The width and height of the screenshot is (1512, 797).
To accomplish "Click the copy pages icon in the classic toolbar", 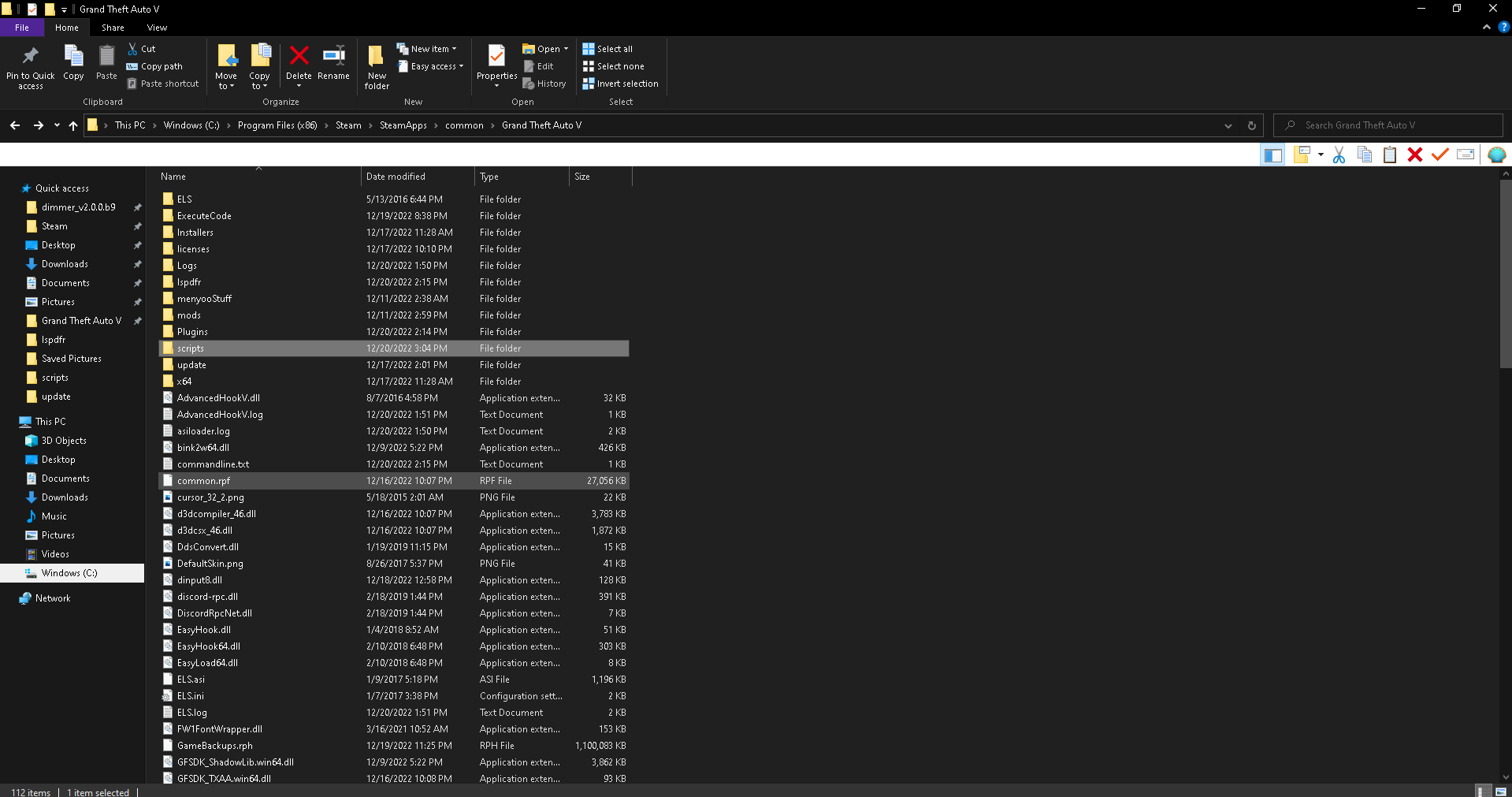I will 1365,155.
